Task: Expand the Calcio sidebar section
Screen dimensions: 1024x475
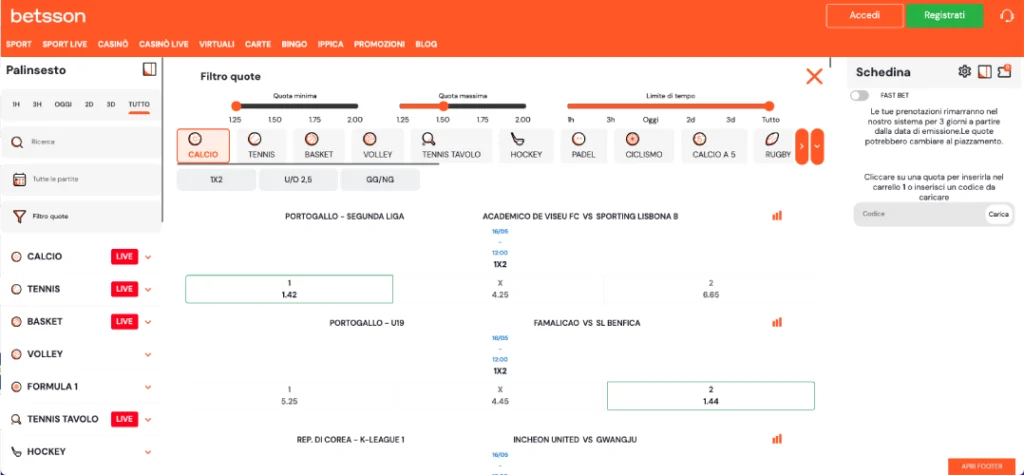Action: click(148, 257)
